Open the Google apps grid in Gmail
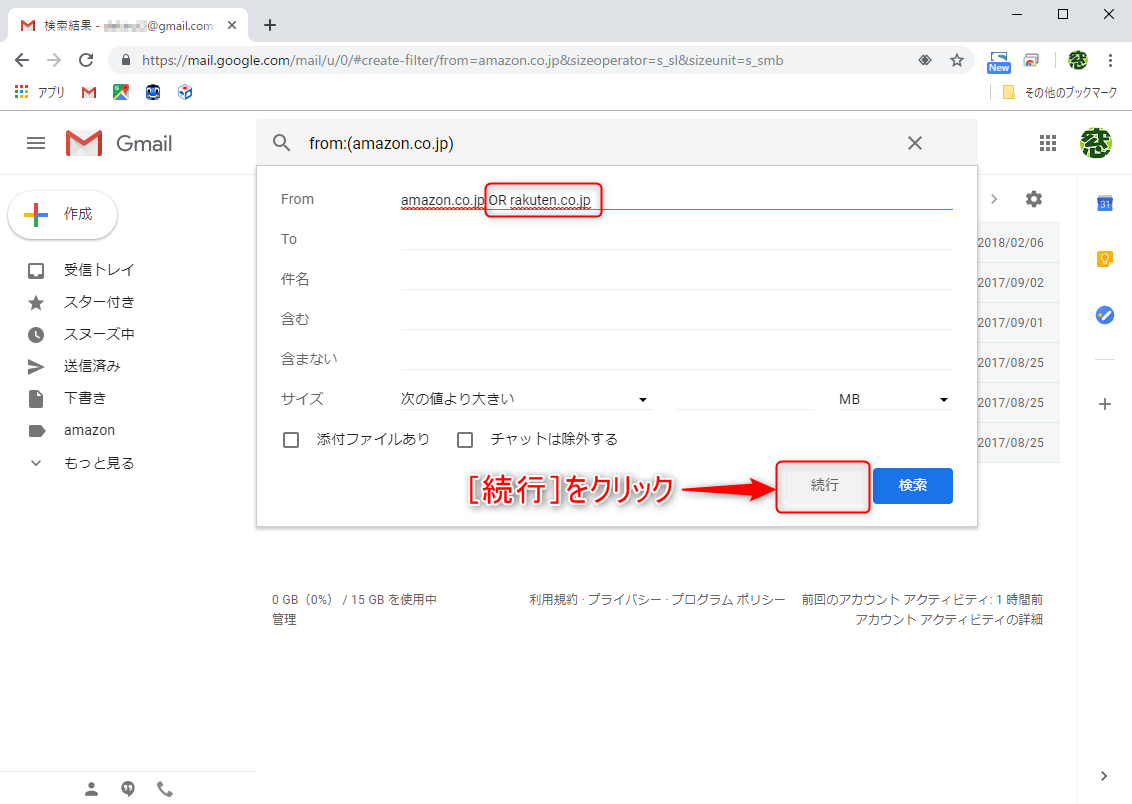The width and height of the screenshot is (1132, 804). pyautogui.click(x=1048, y=143)
